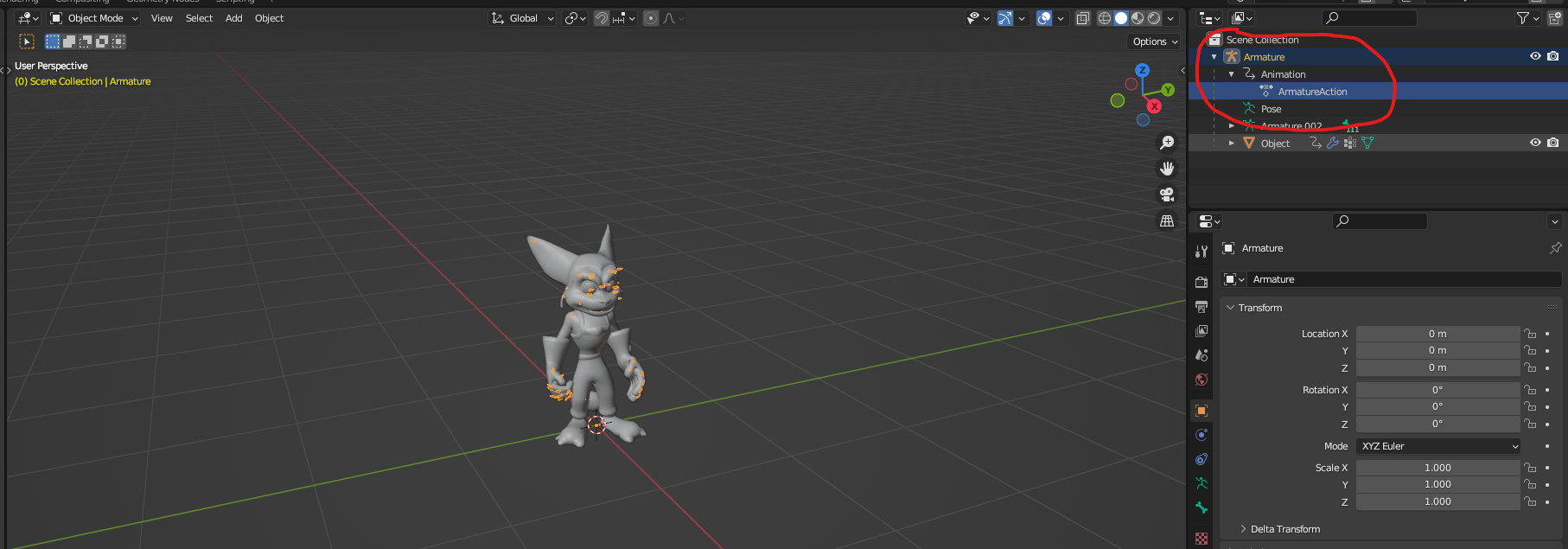Open the World properties tab

click(1201, 380)
